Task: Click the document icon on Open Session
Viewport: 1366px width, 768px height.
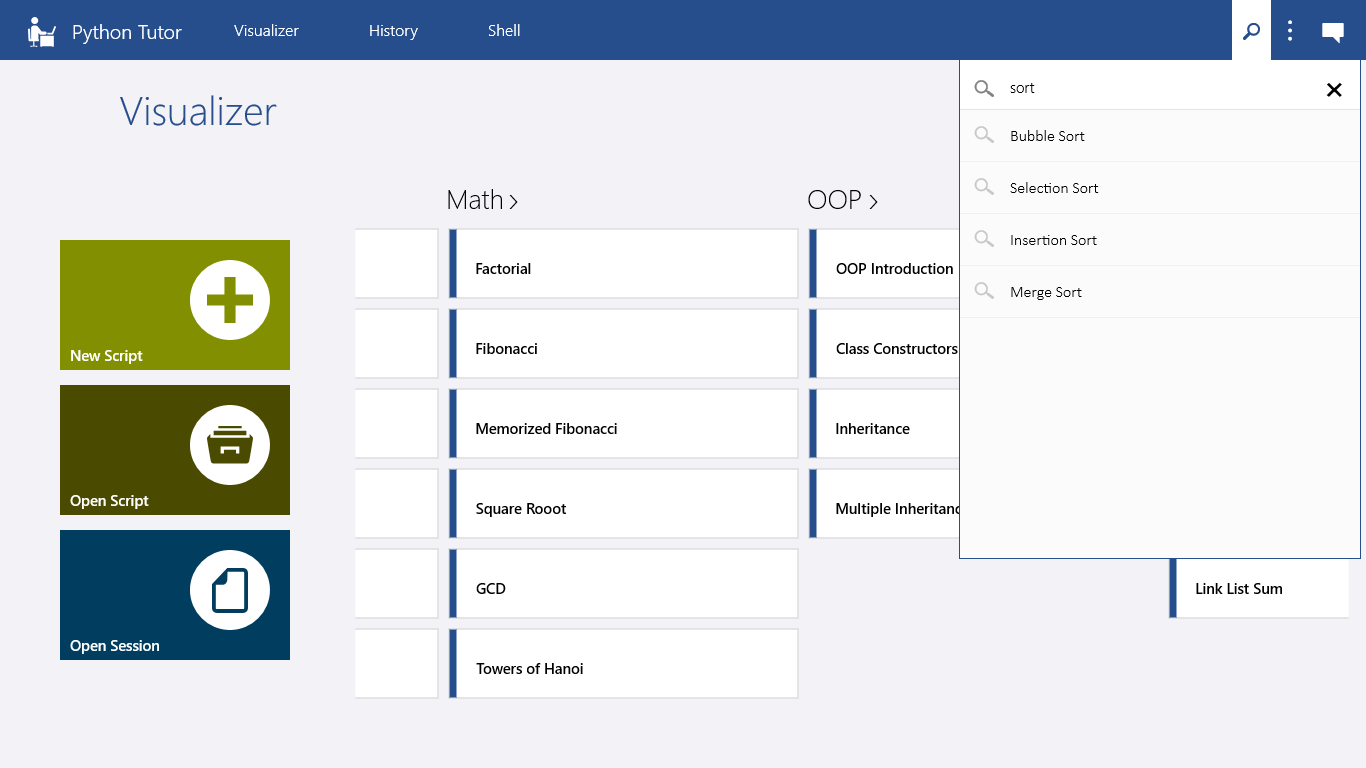Action: click(230, 590)
